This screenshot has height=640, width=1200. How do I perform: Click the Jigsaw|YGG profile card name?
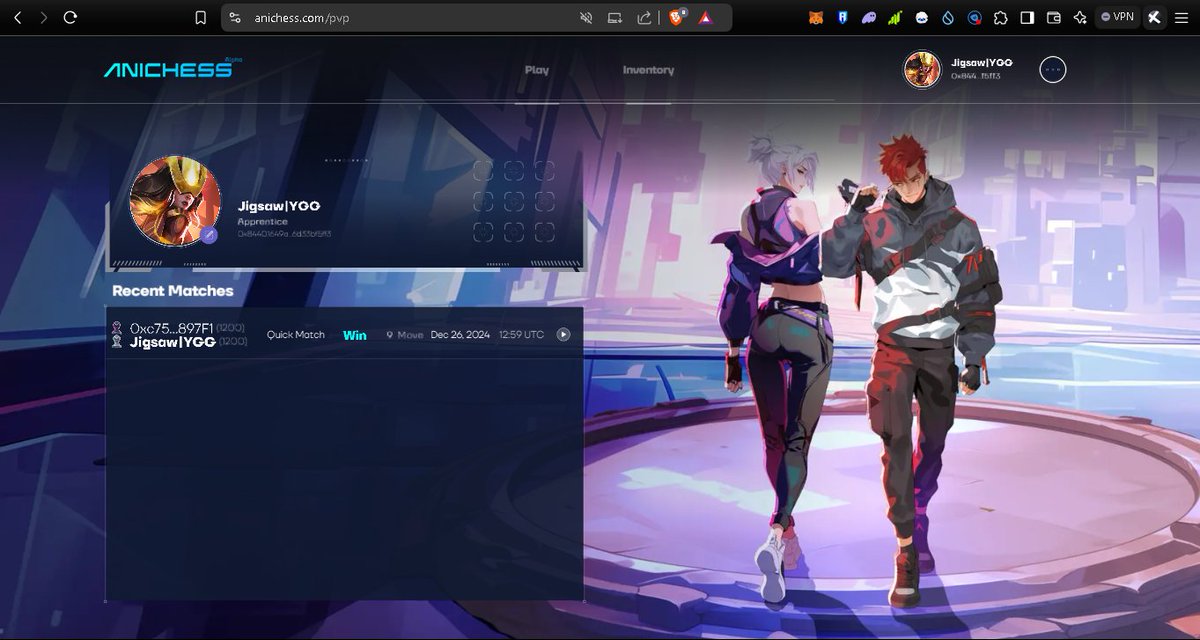click(x=278, y=206)
